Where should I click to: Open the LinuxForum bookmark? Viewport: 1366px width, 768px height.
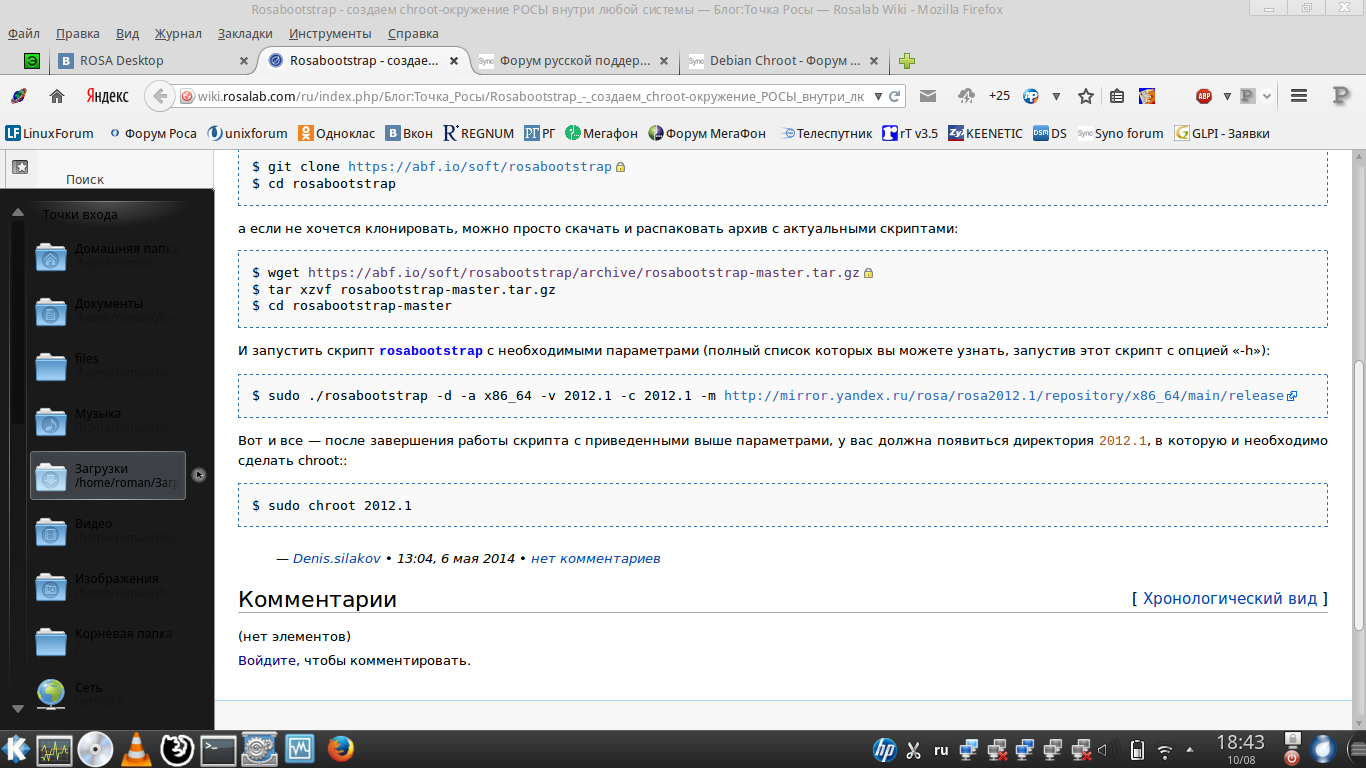point(50,133)
